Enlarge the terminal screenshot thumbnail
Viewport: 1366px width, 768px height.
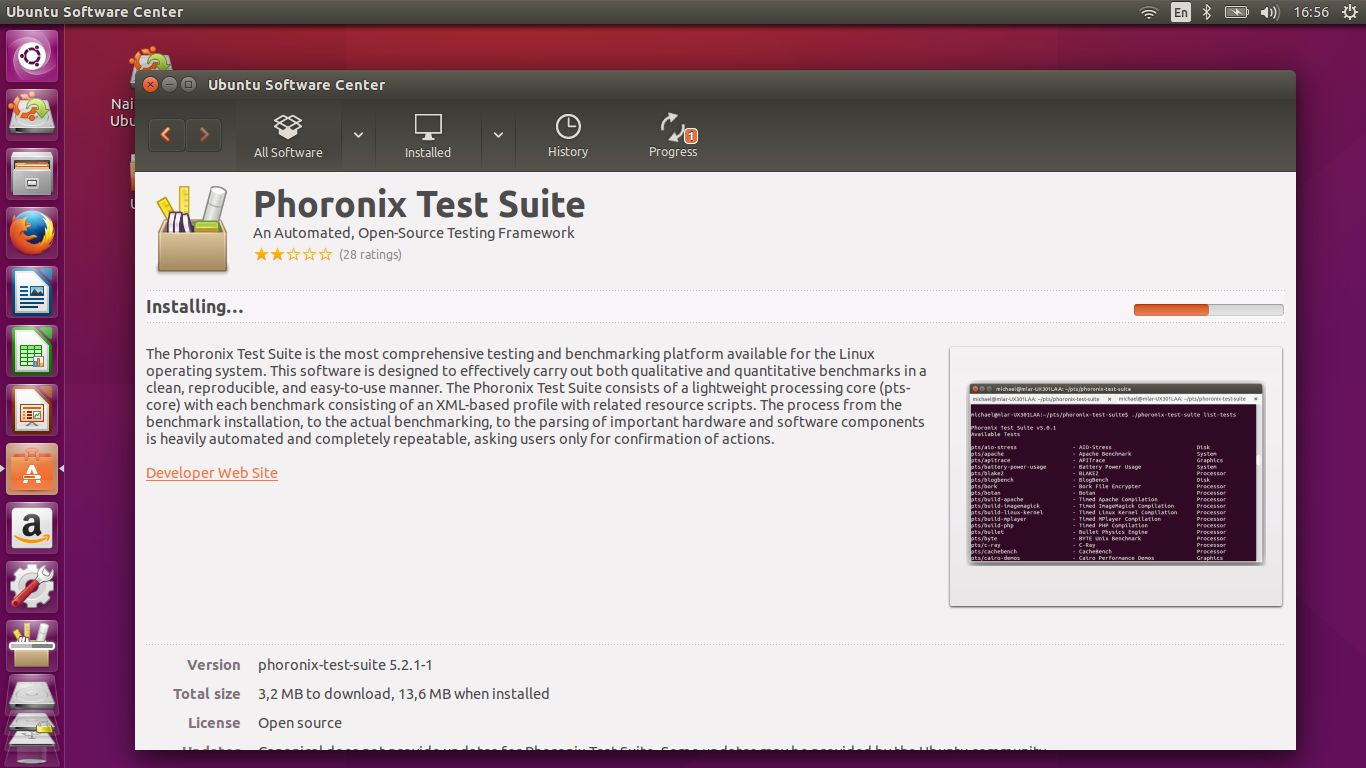click(1116, 476)
